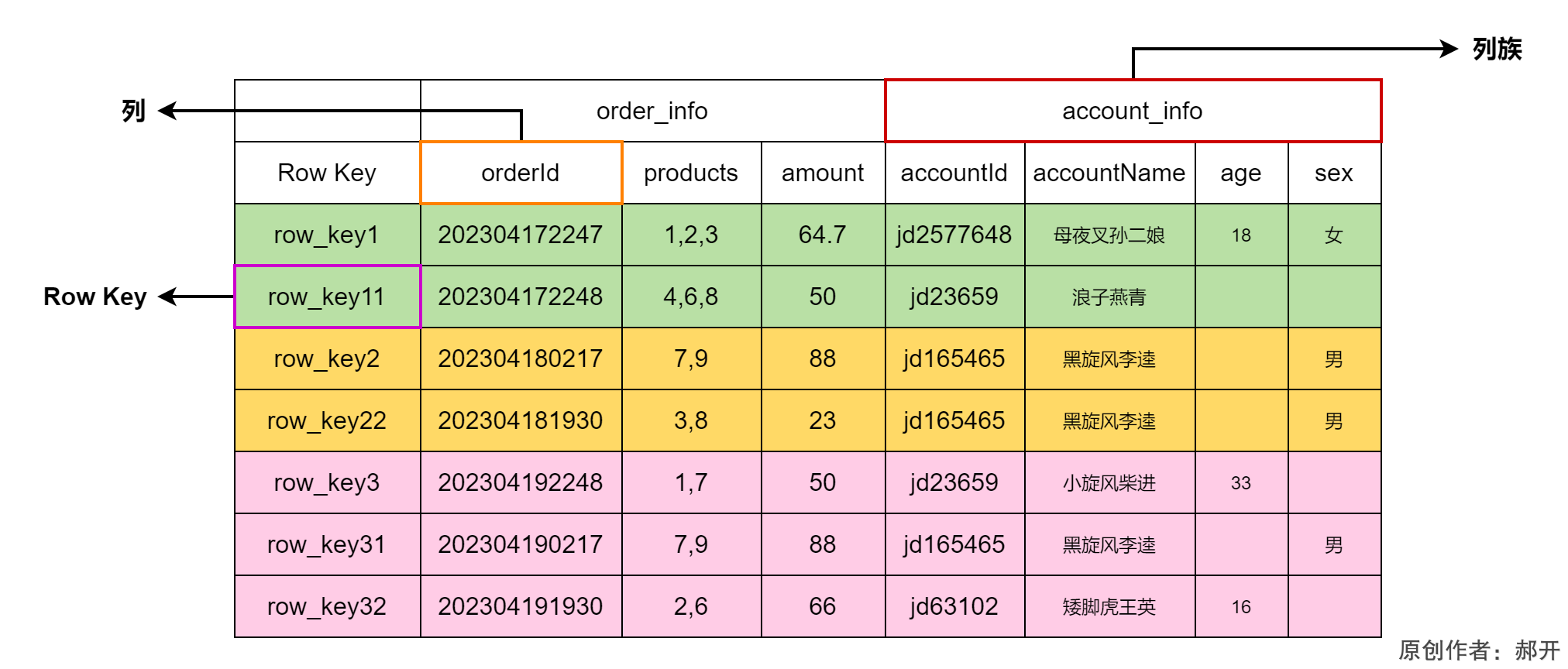Select the sex column header

click(x=1334, y=173)
